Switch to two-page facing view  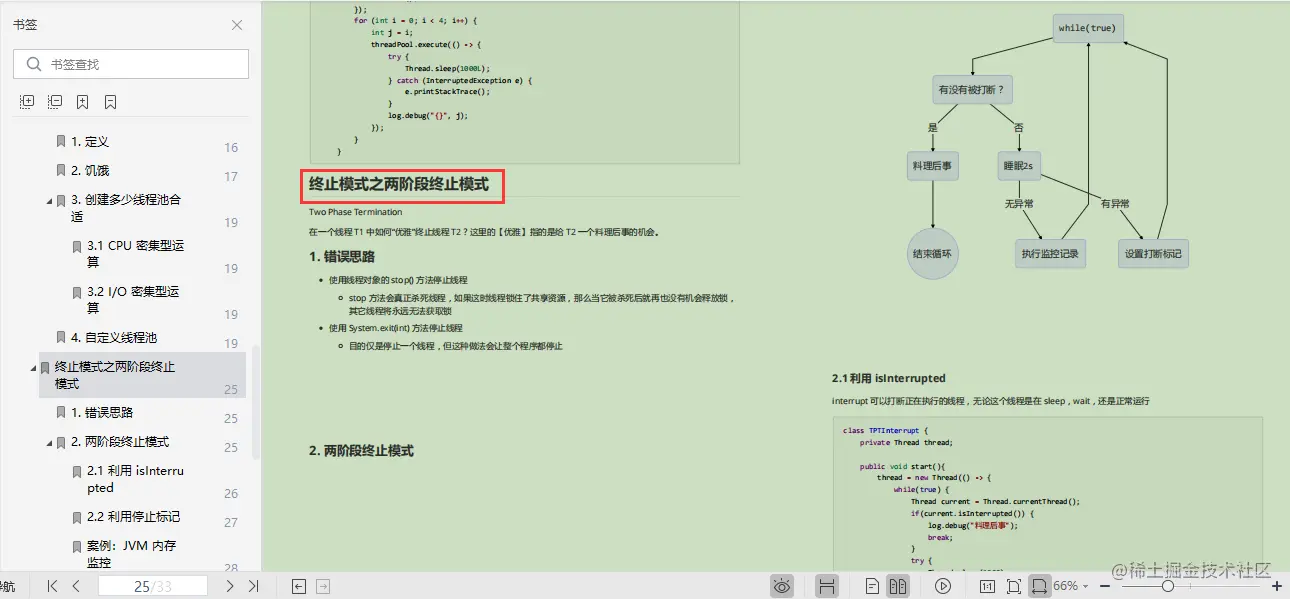click(x=899, y=585)
